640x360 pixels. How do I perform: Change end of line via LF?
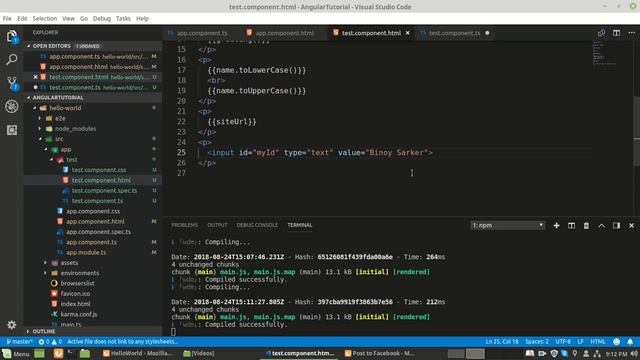(580, 342)
